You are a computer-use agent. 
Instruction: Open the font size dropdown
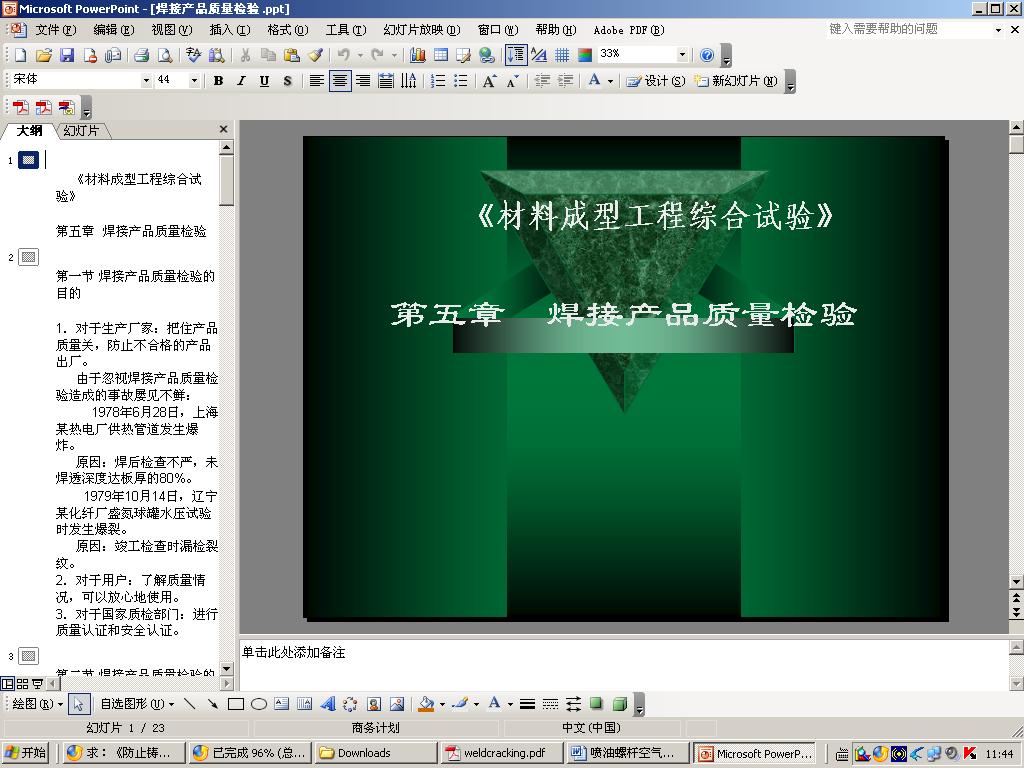pyautogui.click(x=194, y=81)
